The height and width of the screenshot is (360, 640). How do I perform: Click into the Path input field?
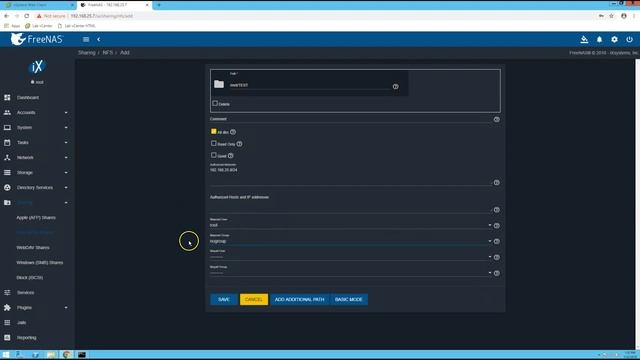point(310,85)
